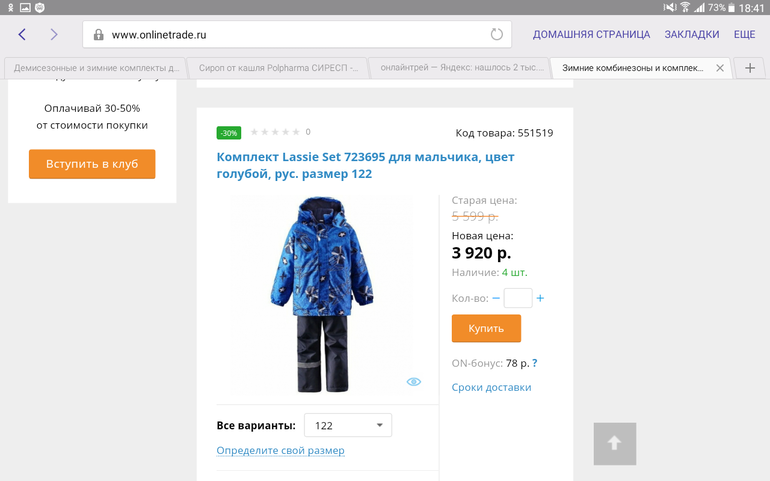Go back using the browser back arrow
Screen dimensions: 770x481
point(22,35)
